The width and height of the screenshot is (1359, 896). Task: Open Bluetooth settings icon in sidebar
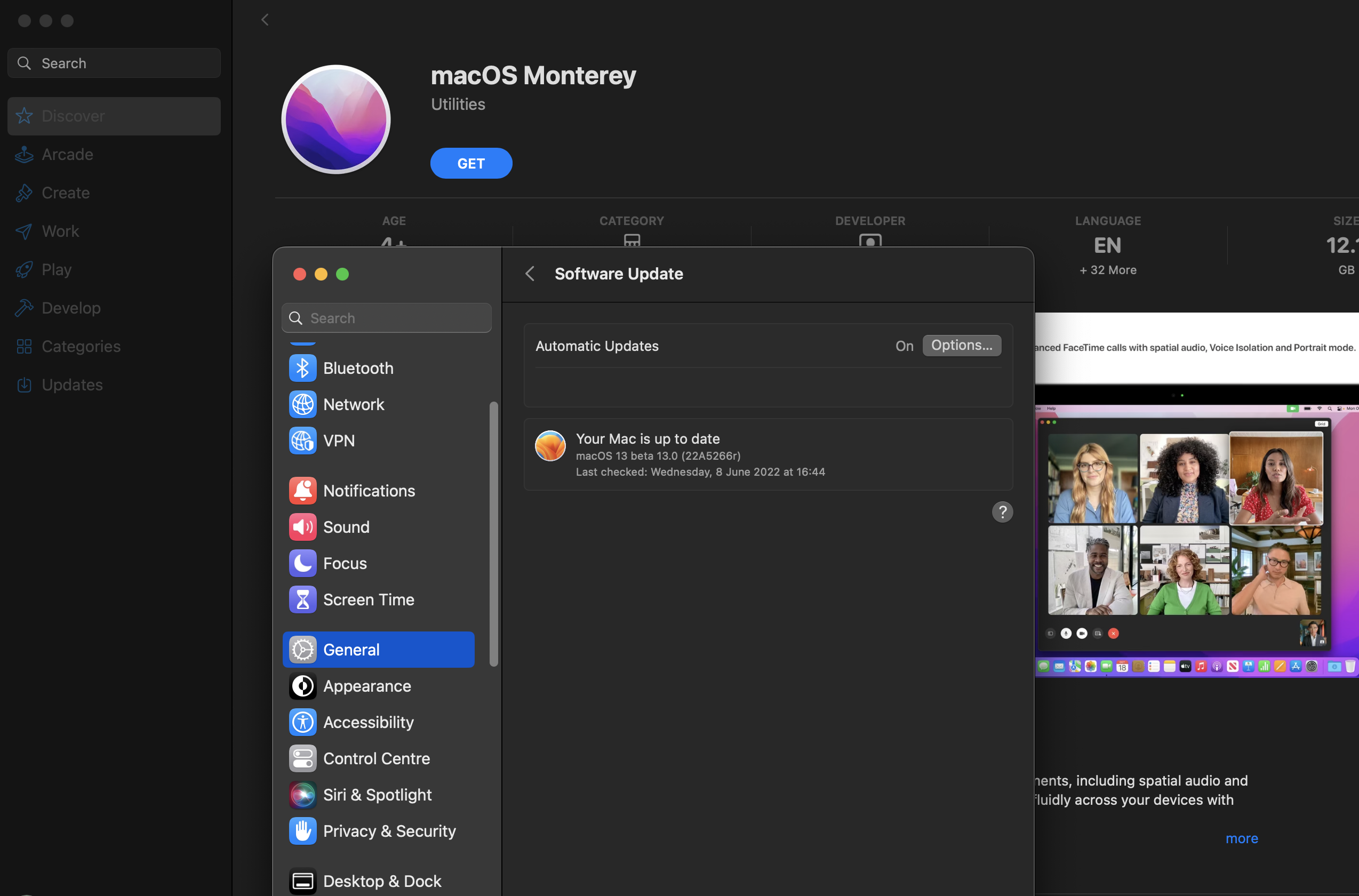point(302,368)
